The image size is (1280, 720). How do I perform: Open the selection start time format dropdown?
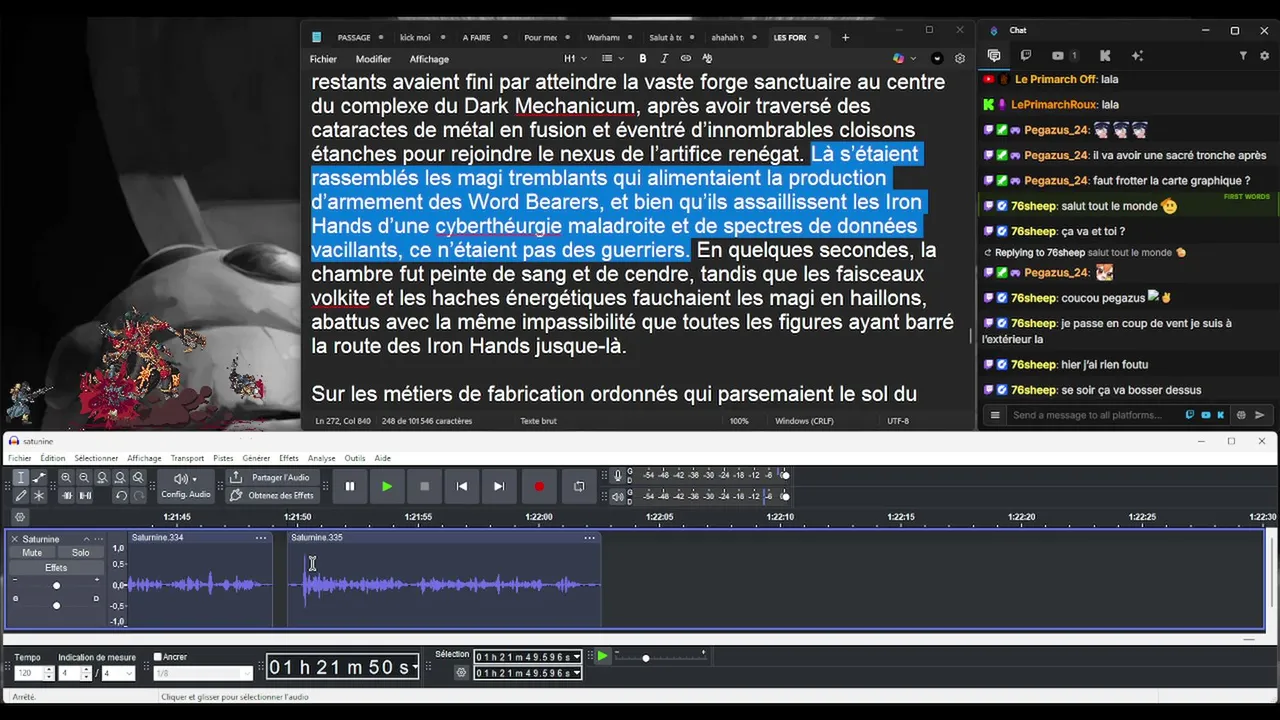pyautogui.click(x=577, y=657)
